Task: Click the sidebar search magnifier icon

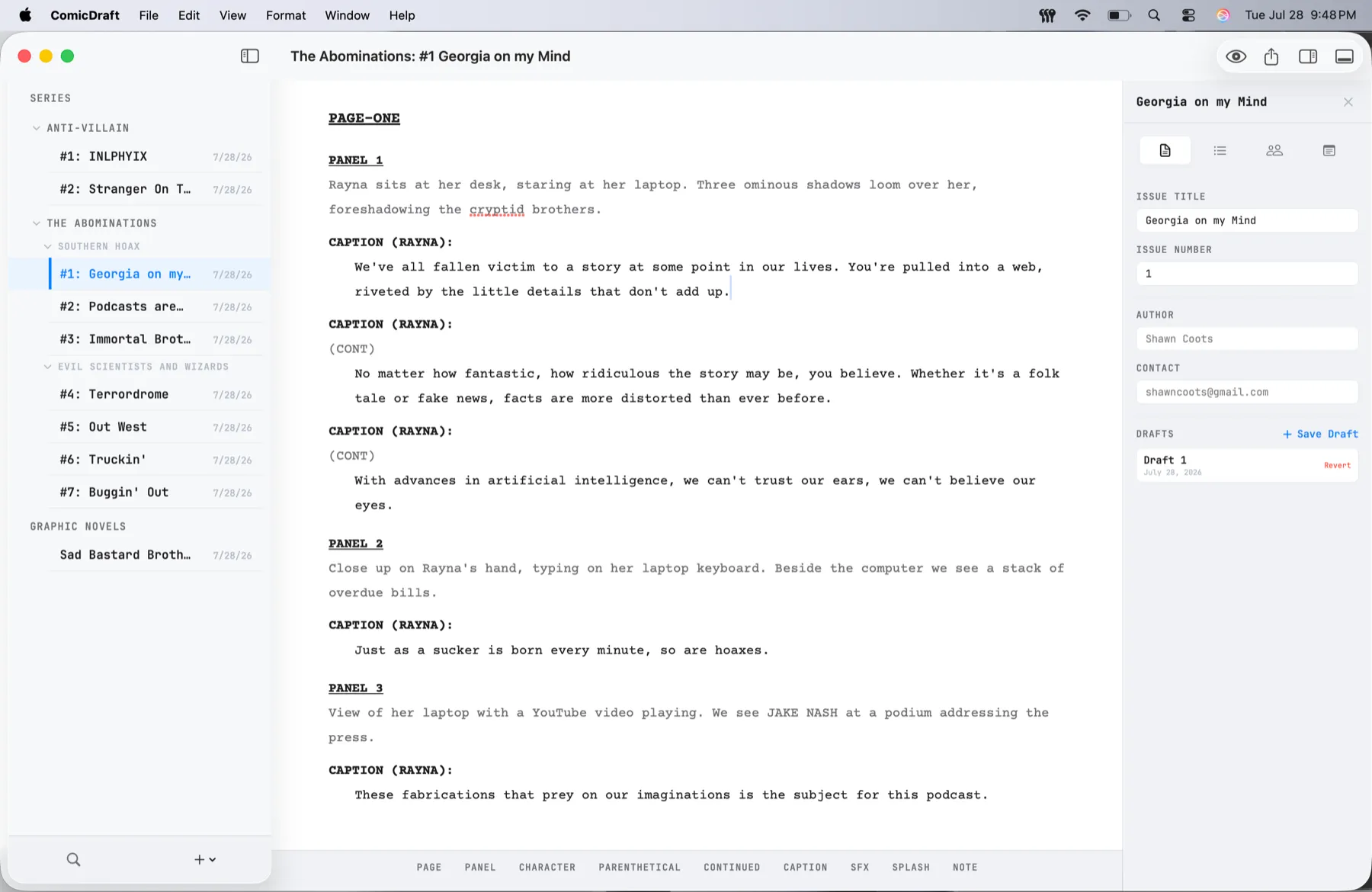Action: click(73, 859)
